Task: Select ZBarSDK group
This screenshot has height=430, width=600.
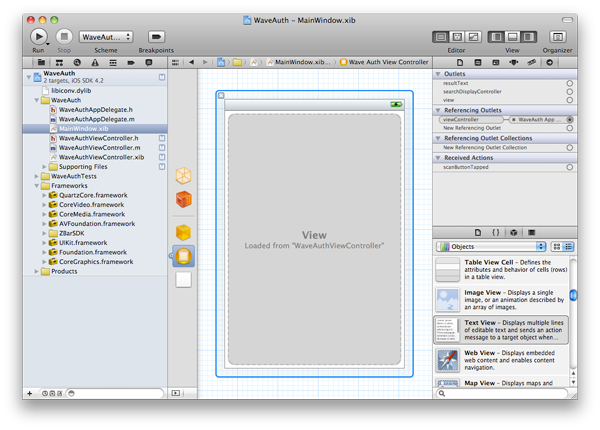Action: (72, 233)
